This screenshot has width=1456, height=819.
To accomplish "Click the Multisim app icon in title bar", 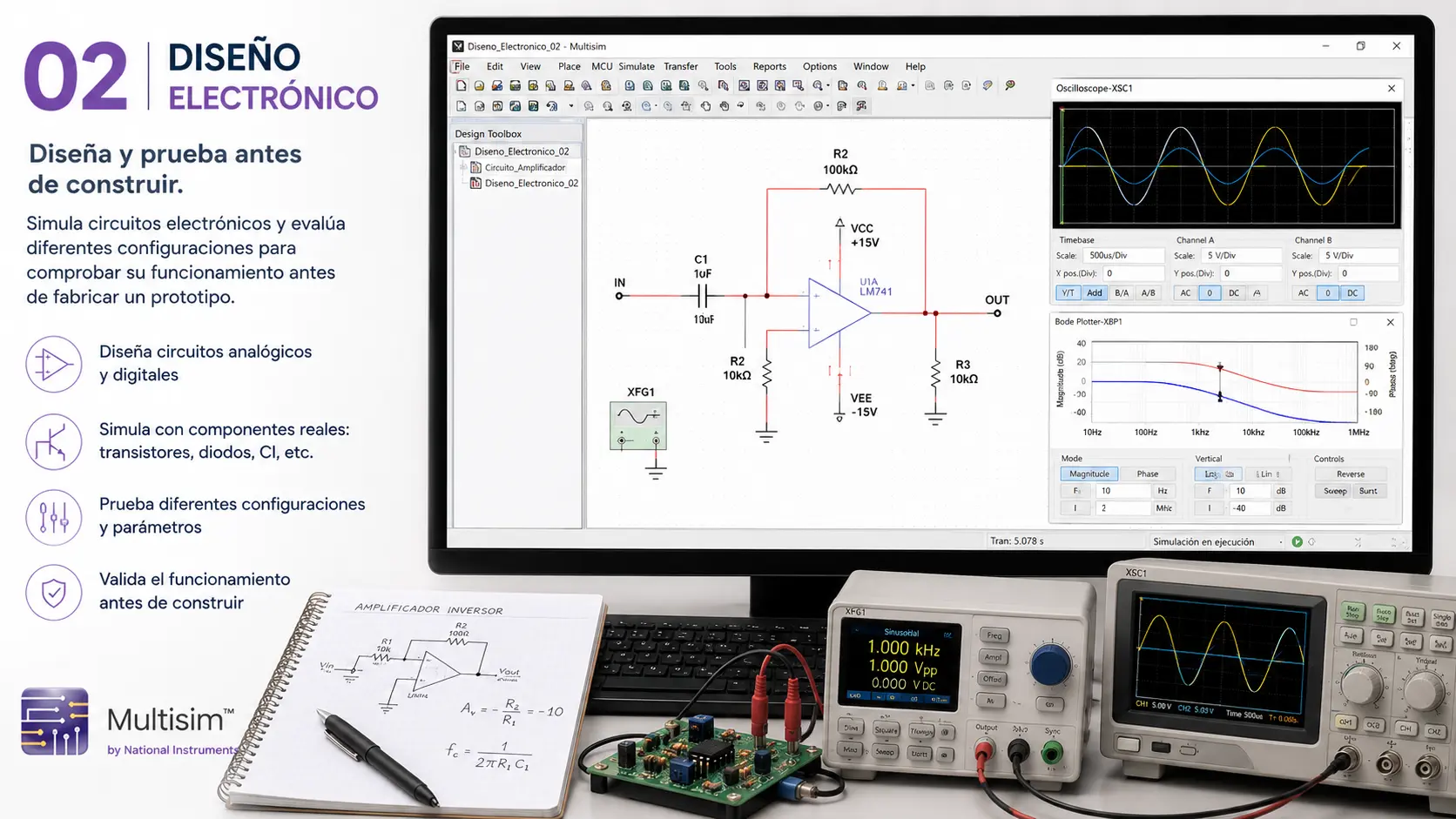I will 458,46.
